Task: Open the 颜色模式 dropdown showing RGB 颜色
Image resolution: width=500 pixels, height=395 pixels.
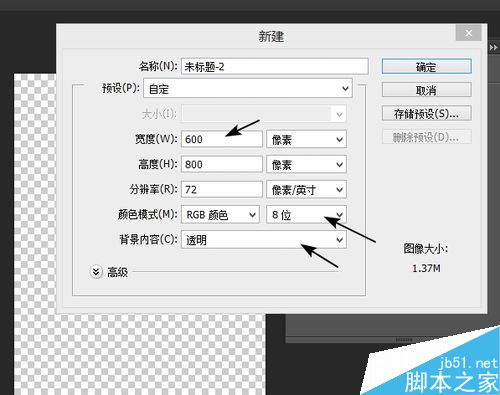Action: [220, 215]
